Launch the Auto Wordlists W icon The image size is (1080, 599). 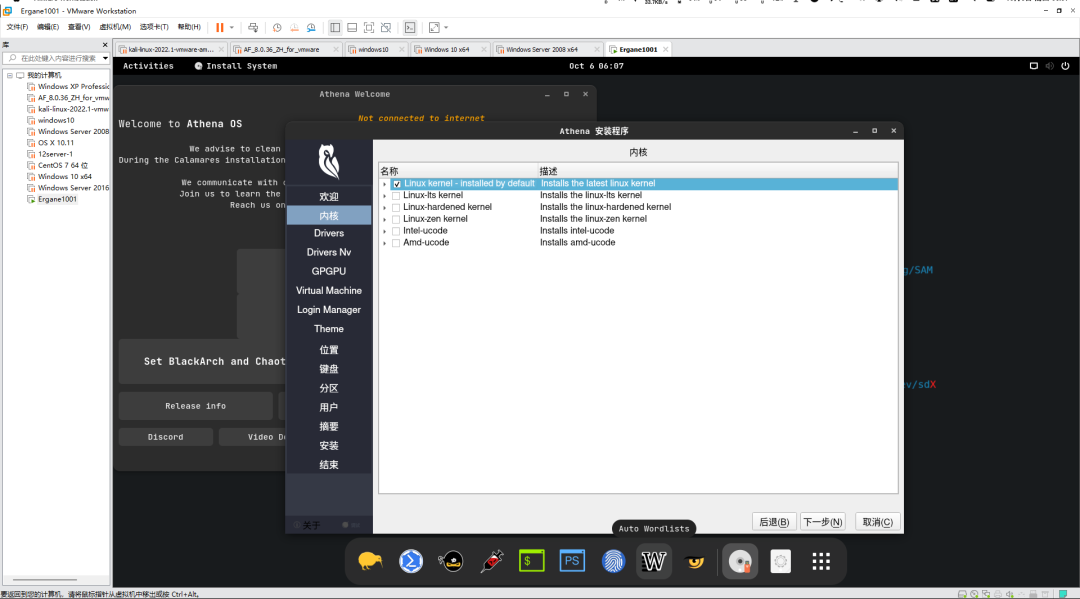click(x=654, y=561)
